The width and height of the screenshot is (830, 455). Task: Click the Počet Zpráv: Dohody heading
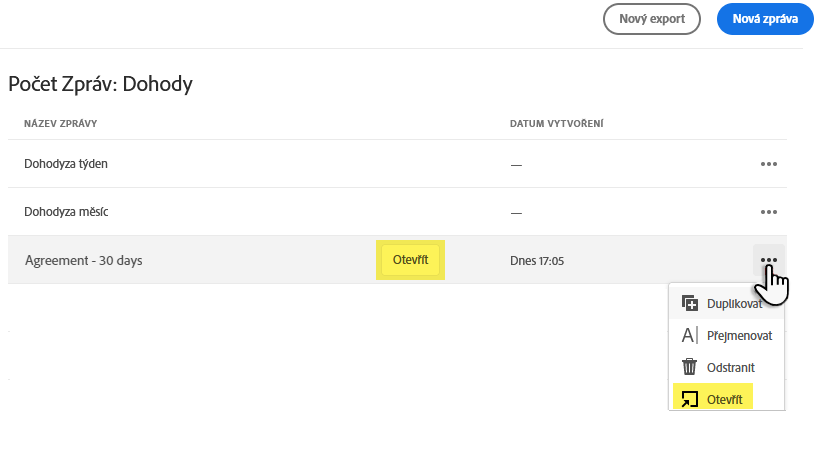(100, 84)
